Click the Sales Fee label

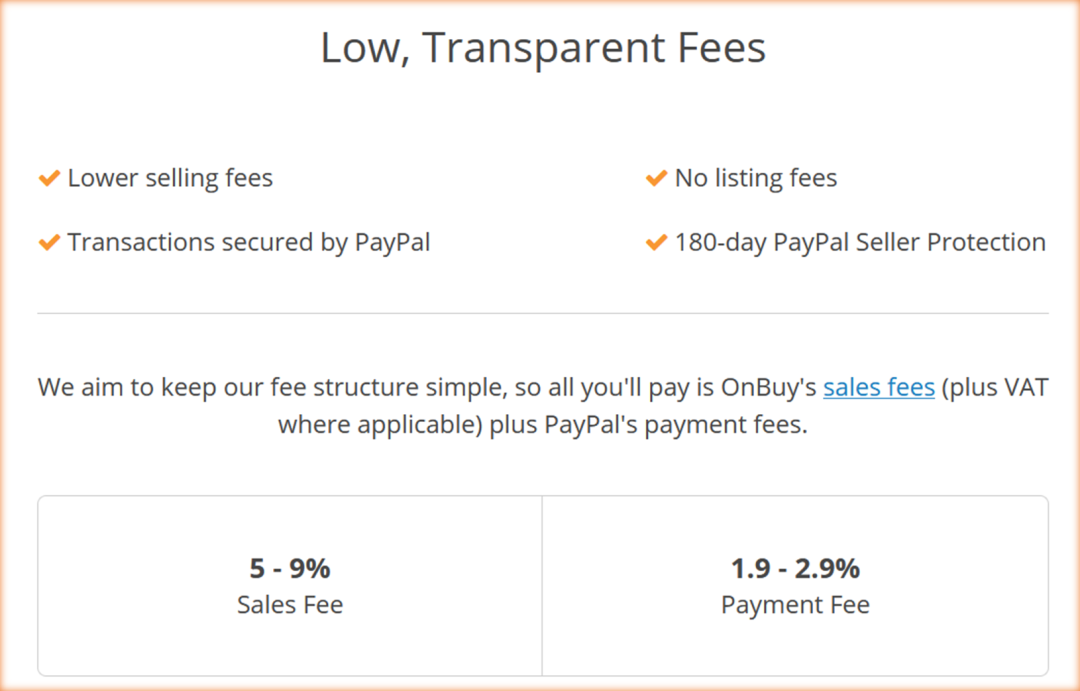coord(290,605)
